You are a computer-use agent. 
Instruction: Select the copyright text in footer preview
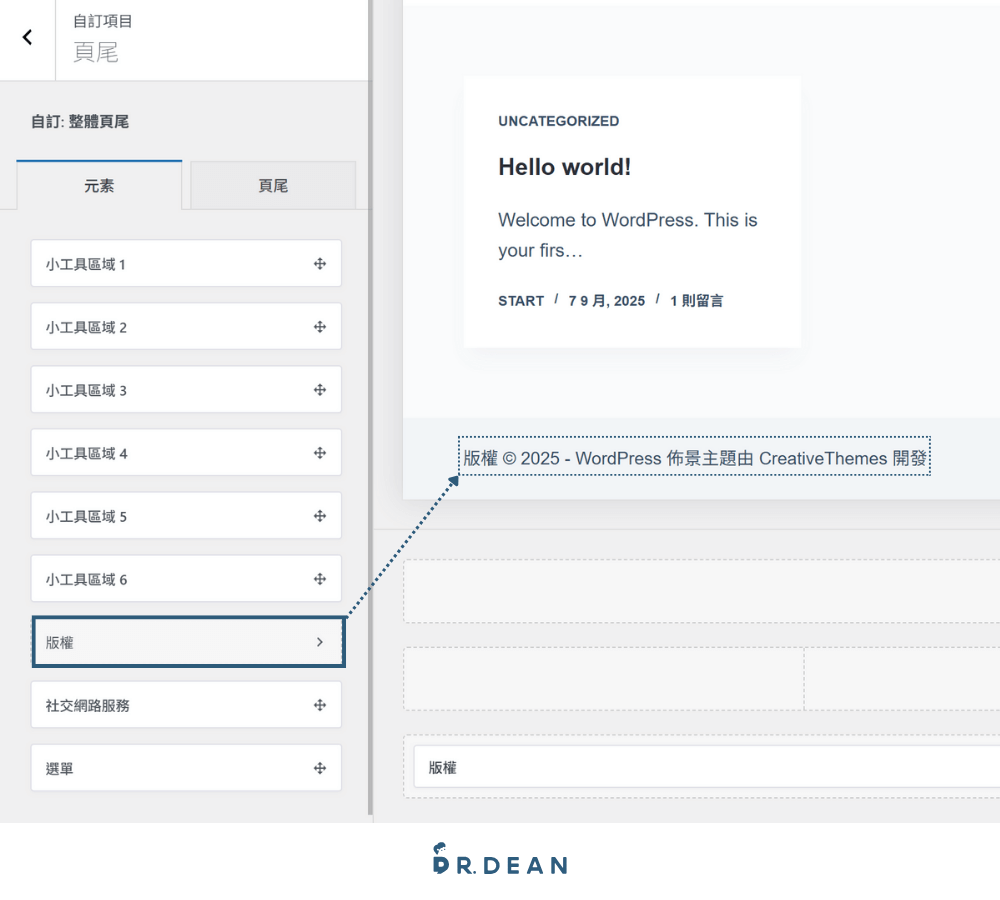tap(695, 457)
